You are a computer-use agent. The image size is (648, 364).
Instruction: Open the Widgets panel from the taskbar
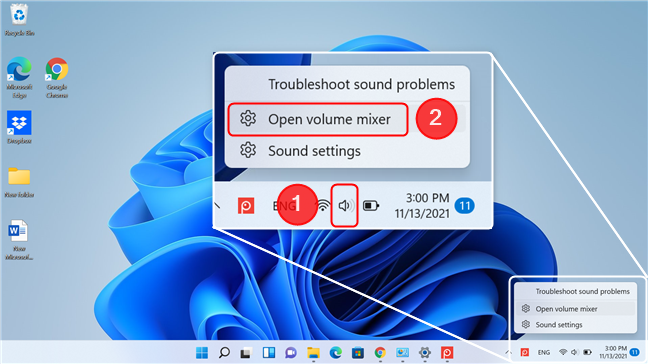click(x=269, y=352)
